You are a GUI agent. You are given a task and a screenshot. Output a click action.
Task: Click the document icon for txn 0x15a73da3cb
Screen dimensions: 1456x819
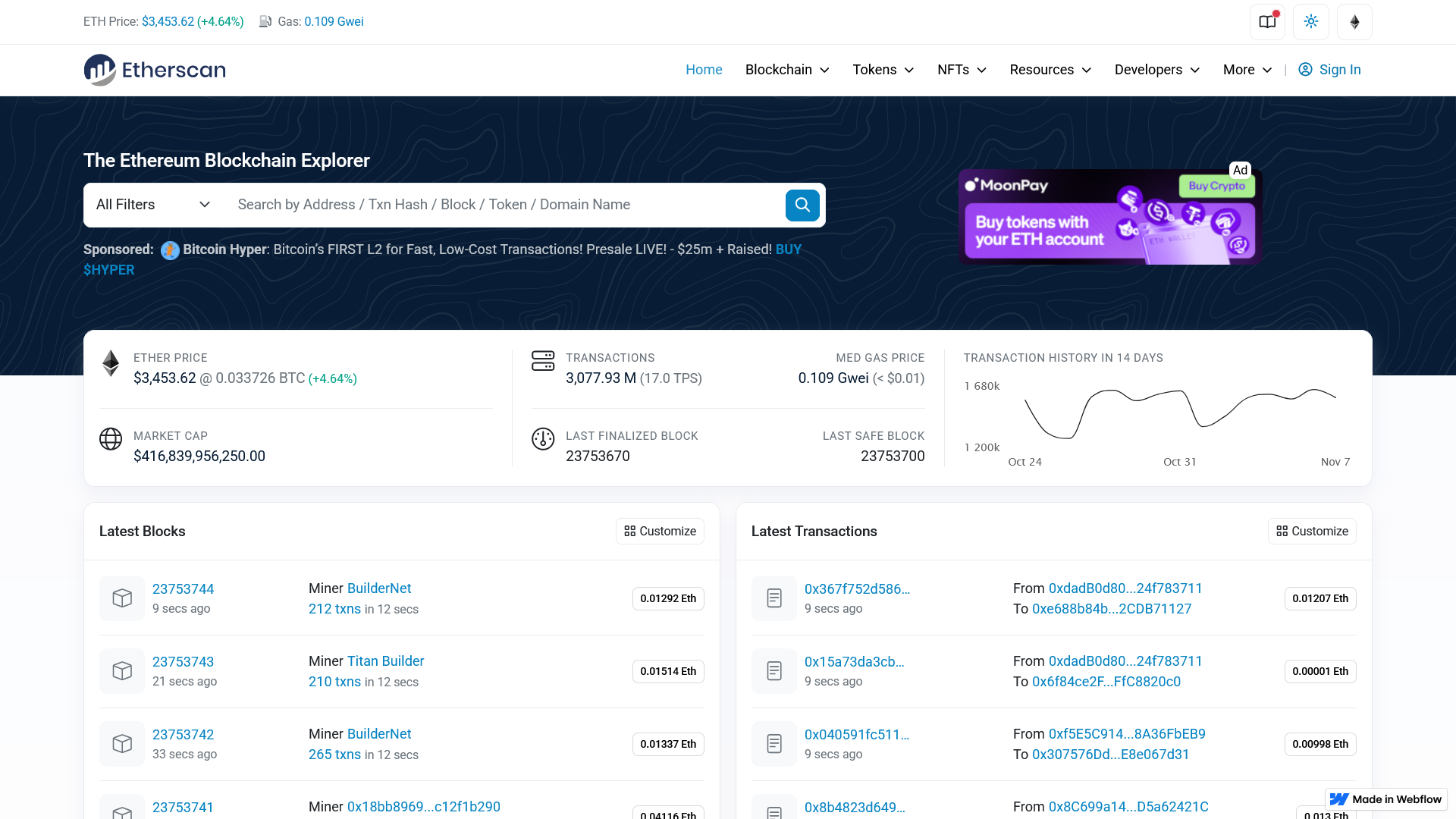tap(774, 671)
